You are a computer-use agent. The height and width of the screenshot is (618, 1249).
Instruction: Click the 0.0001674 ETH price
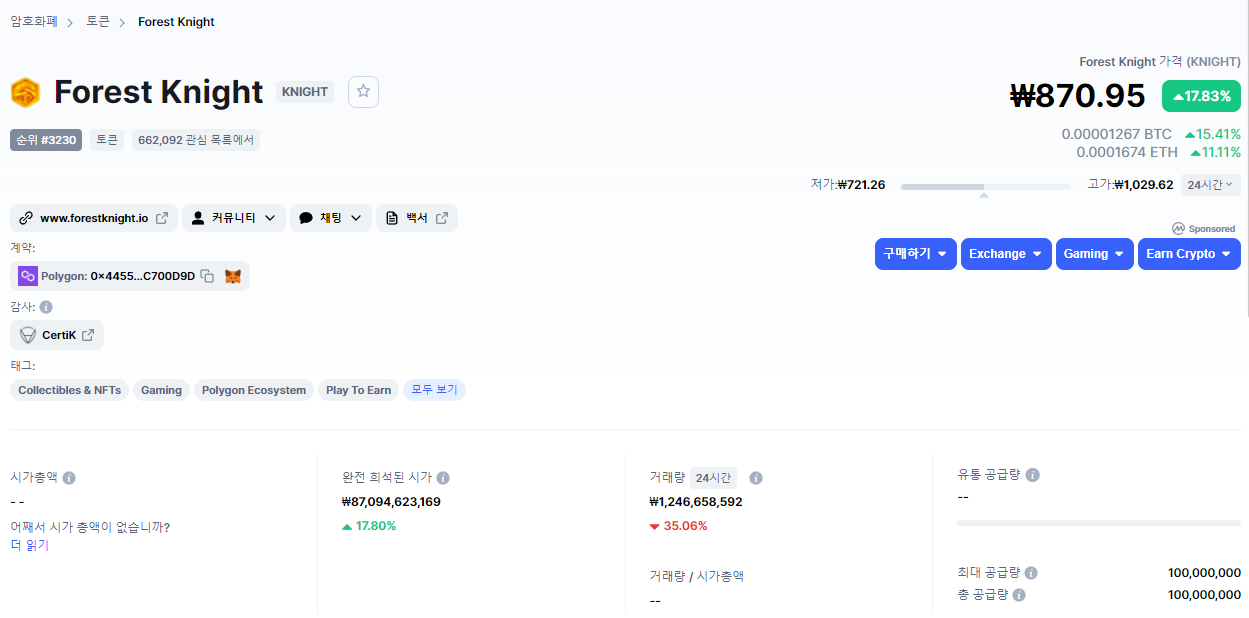(x=1127, y=152)
